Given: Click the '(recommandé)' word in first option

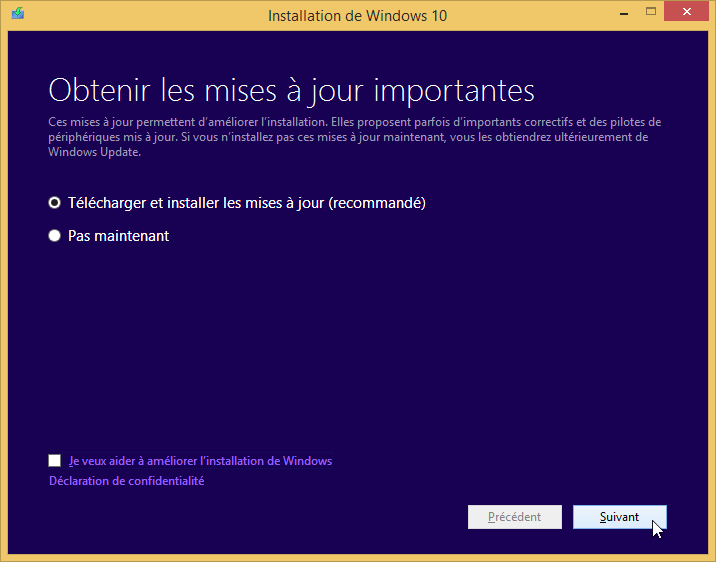Looking at the screenshot, I should pos(377,203).
